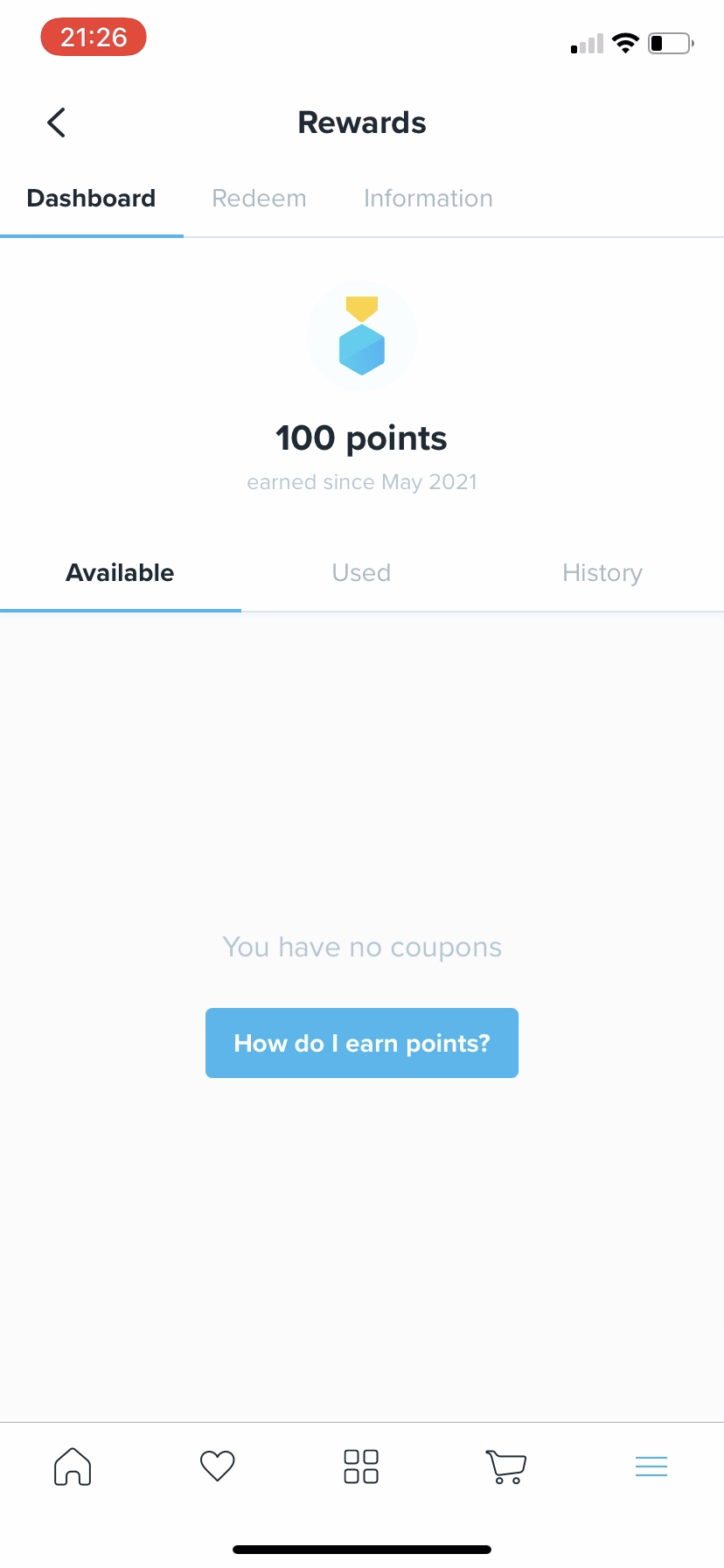This screenshot has width=724, height=1568.
Task: Tap the rewards medal badge icon
Action: point(362,337)
